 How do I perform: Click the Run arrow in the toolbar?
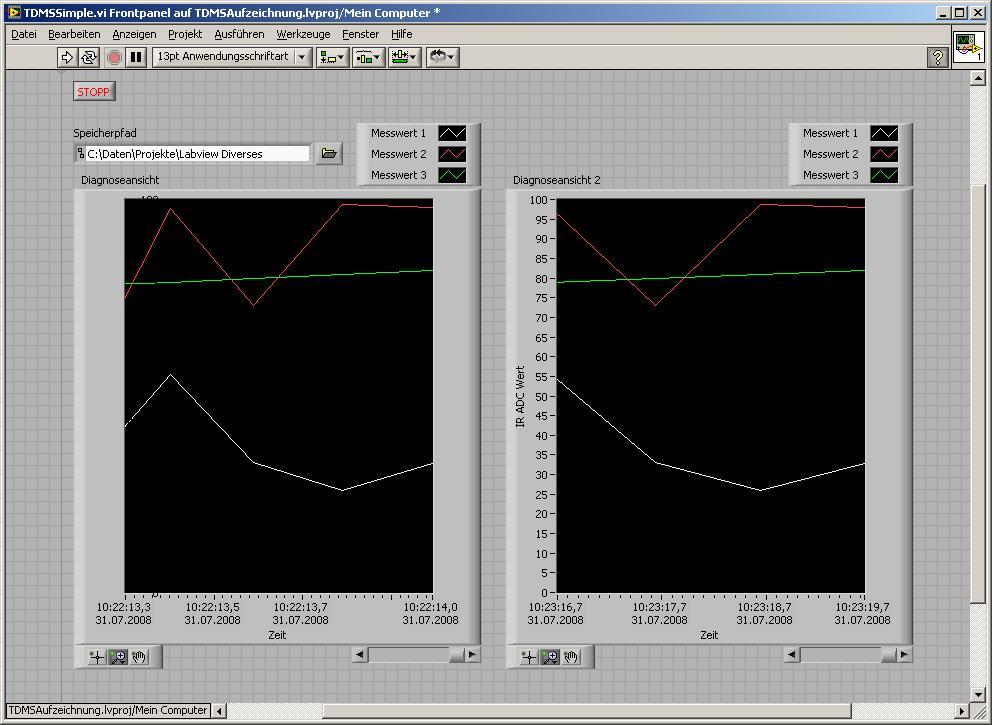coord(68,57)
